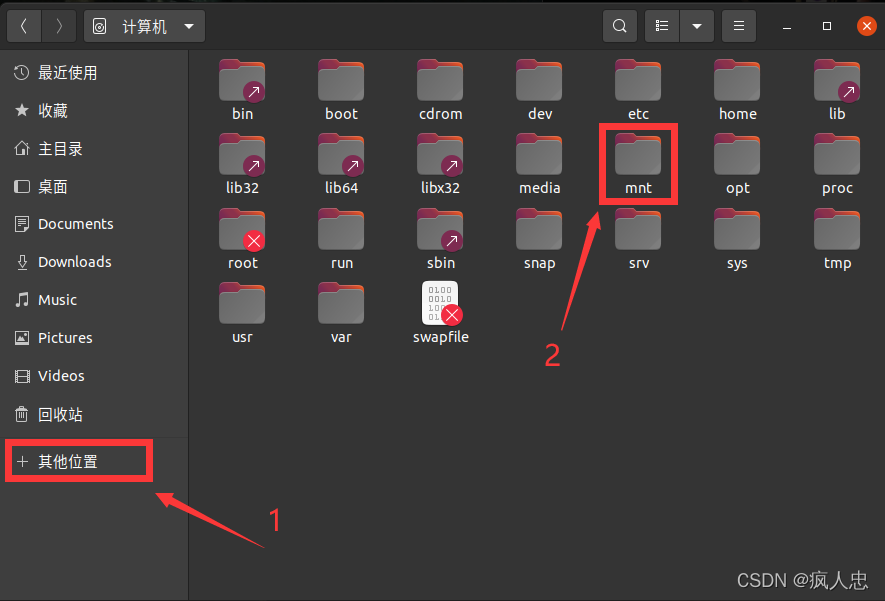Open Videos in the sidebar
This screenshot has height=601, width=885.
(94, 376)
